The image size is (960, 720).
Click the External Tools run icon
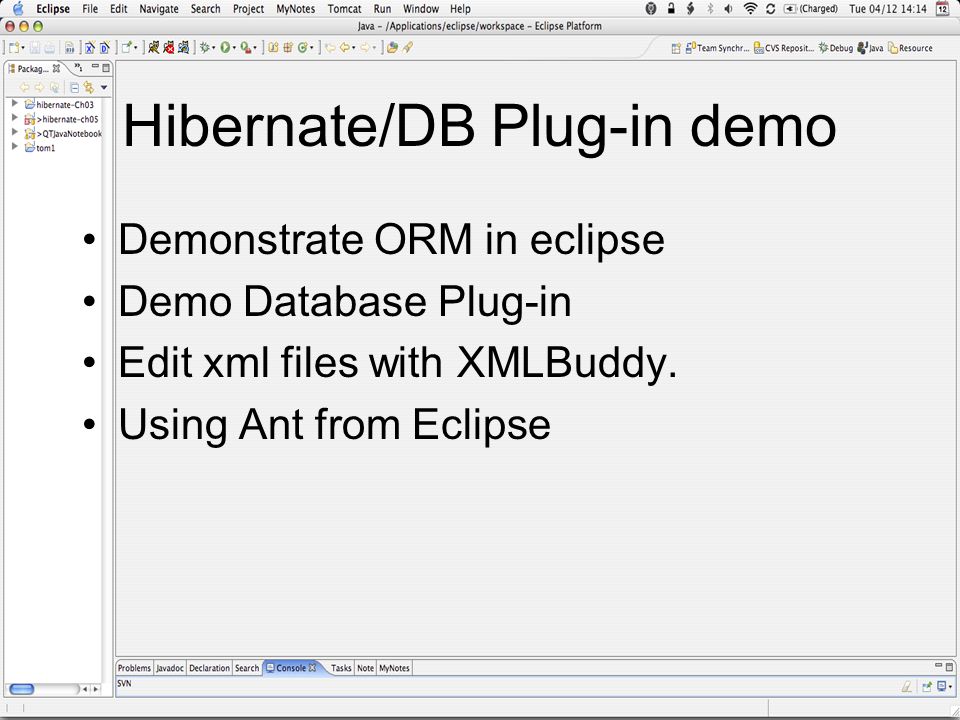246,48
